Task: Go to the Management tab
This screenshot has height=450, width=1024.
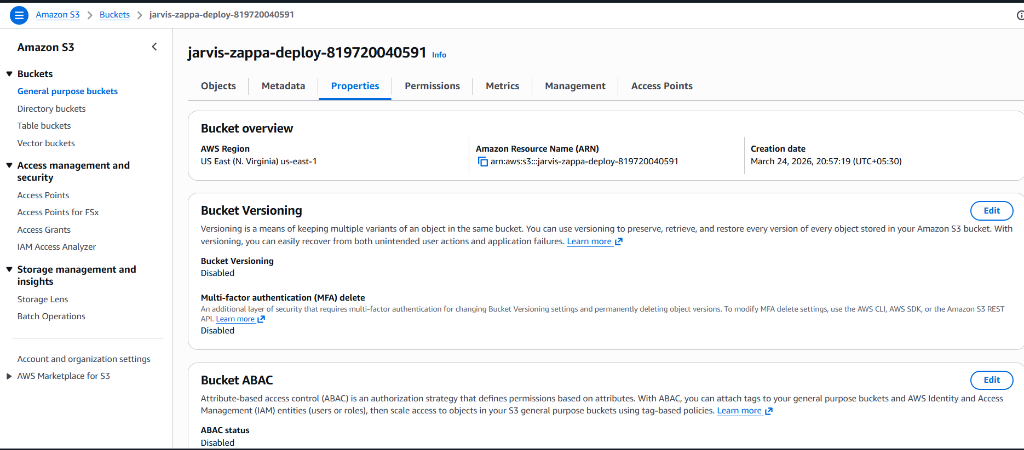Action: (x=575, y=86)
